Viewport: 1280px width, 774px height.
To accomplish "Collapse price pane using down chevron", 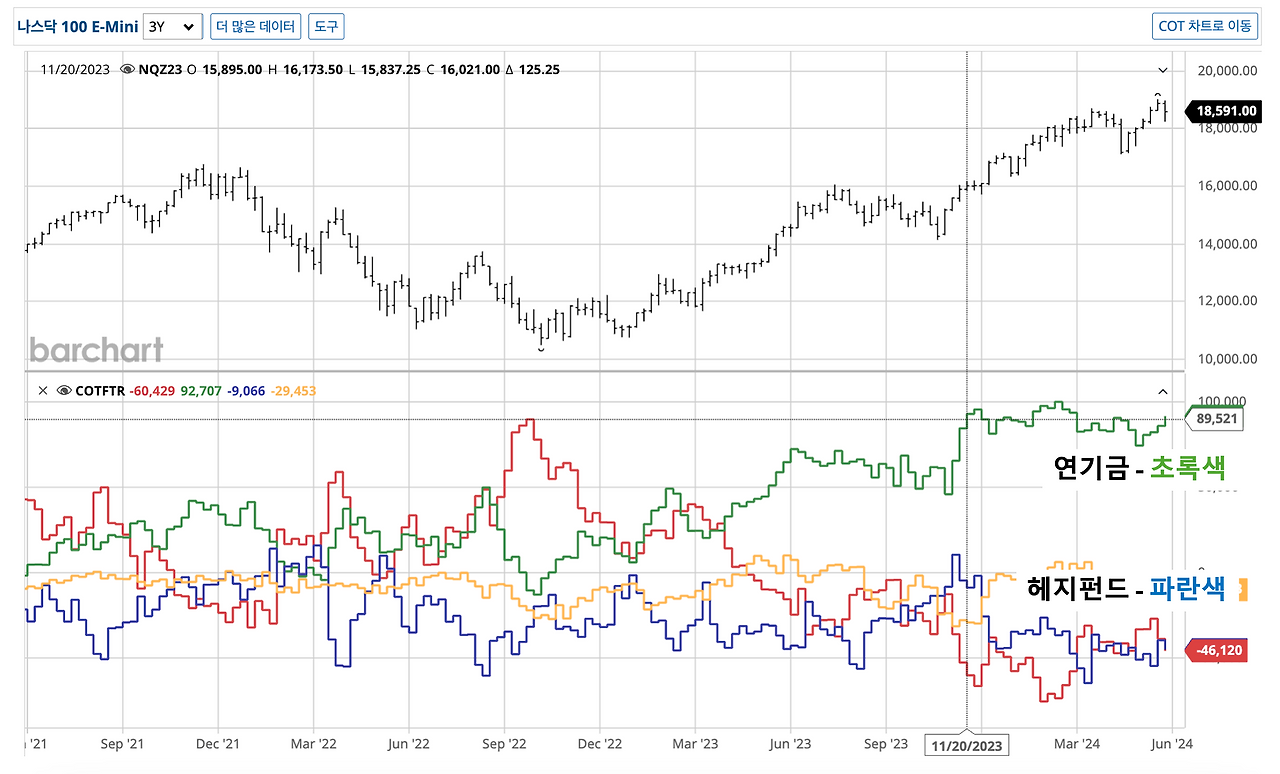I will click(1163, 70).
